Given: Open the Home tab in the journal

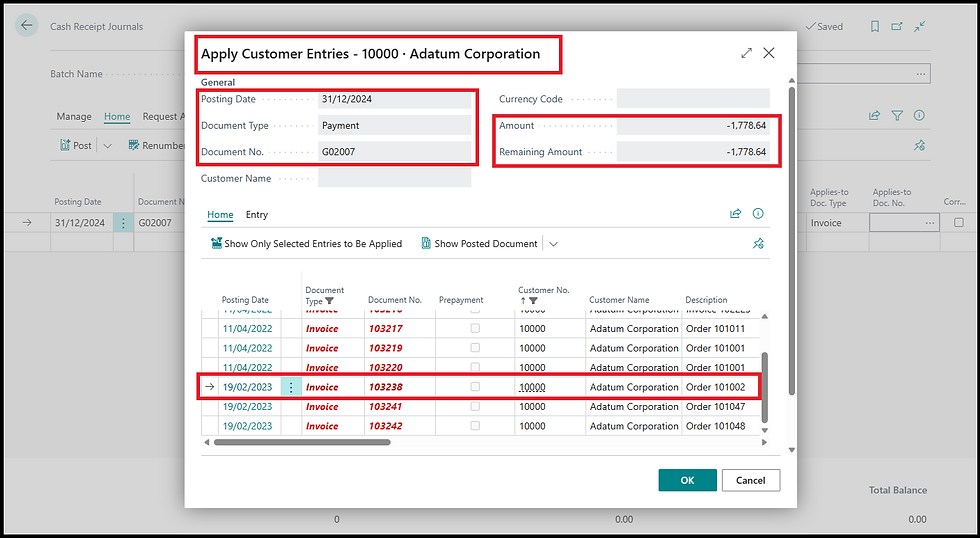Looking at the screenshot, I should coord(117,116).
